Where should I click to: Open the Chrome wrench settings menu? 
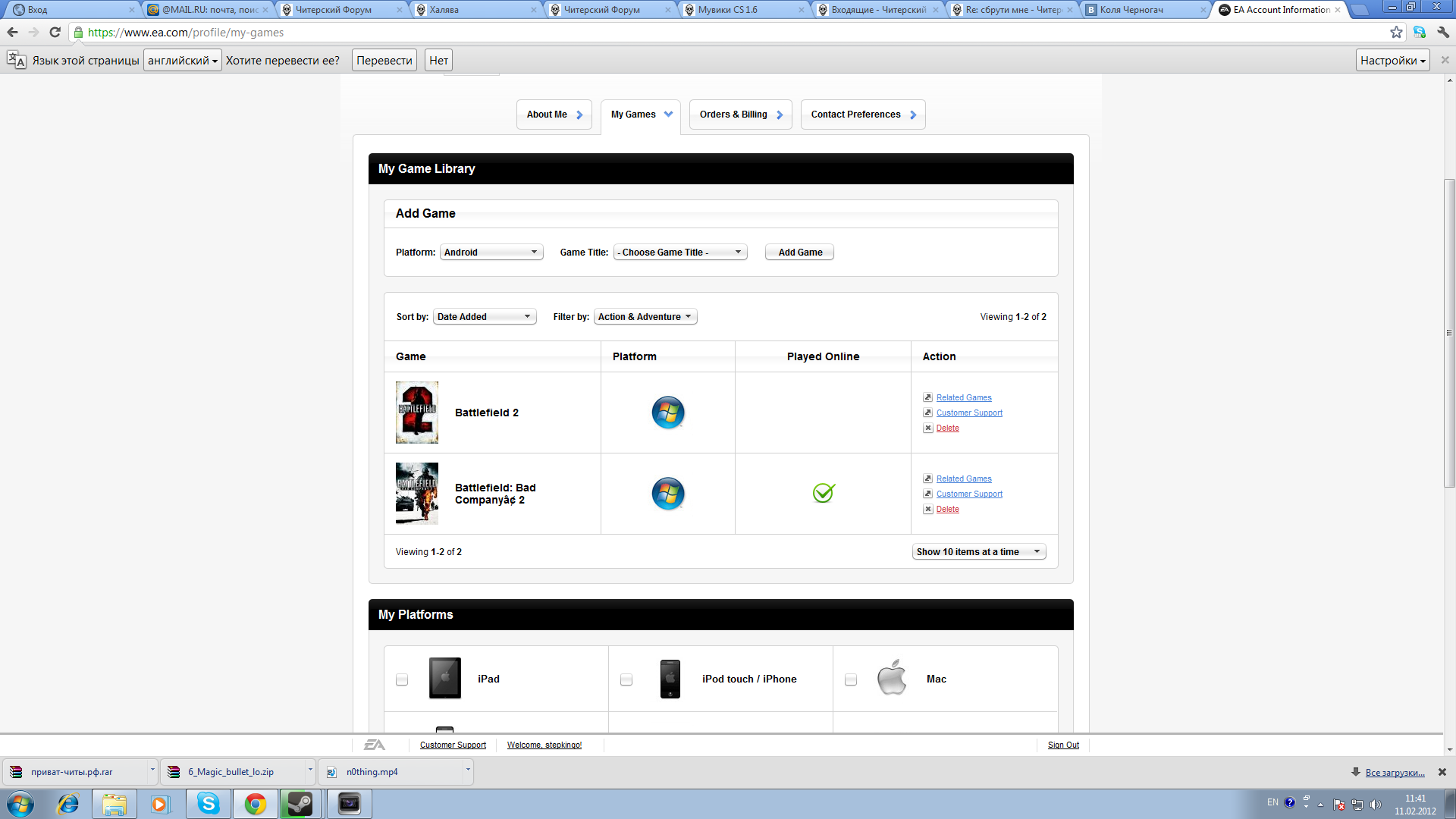[x=1442, y=33]
